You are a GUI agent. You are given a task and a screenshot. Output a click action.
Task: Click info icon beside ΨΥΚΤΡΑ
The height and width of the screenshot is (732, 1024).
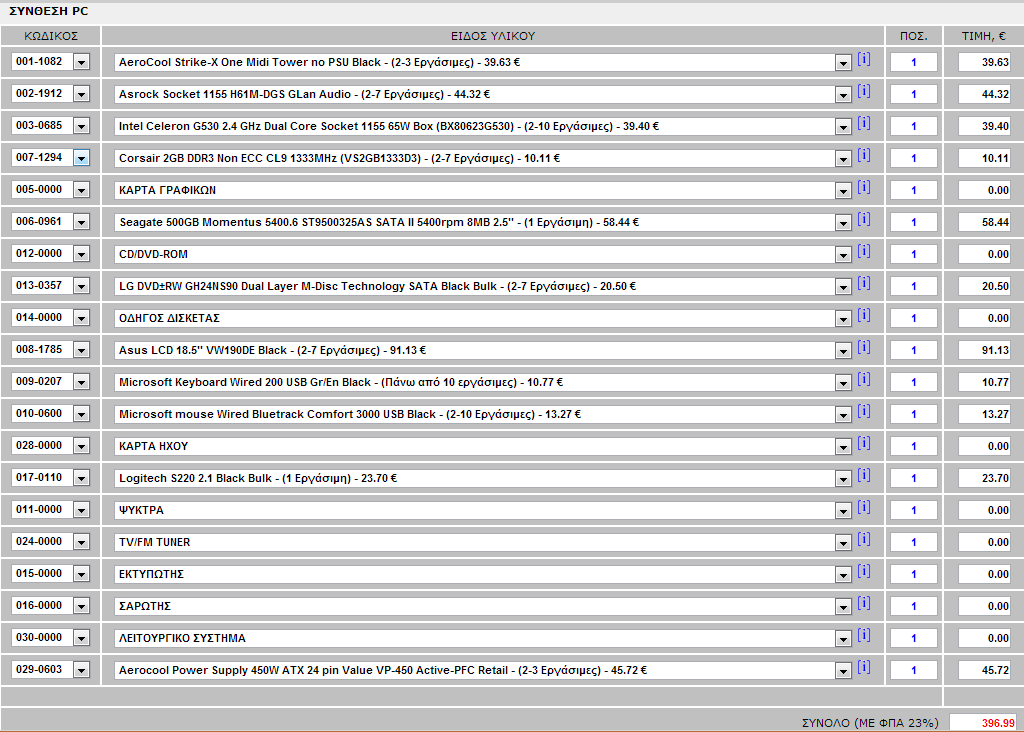(x=863, y=507)
